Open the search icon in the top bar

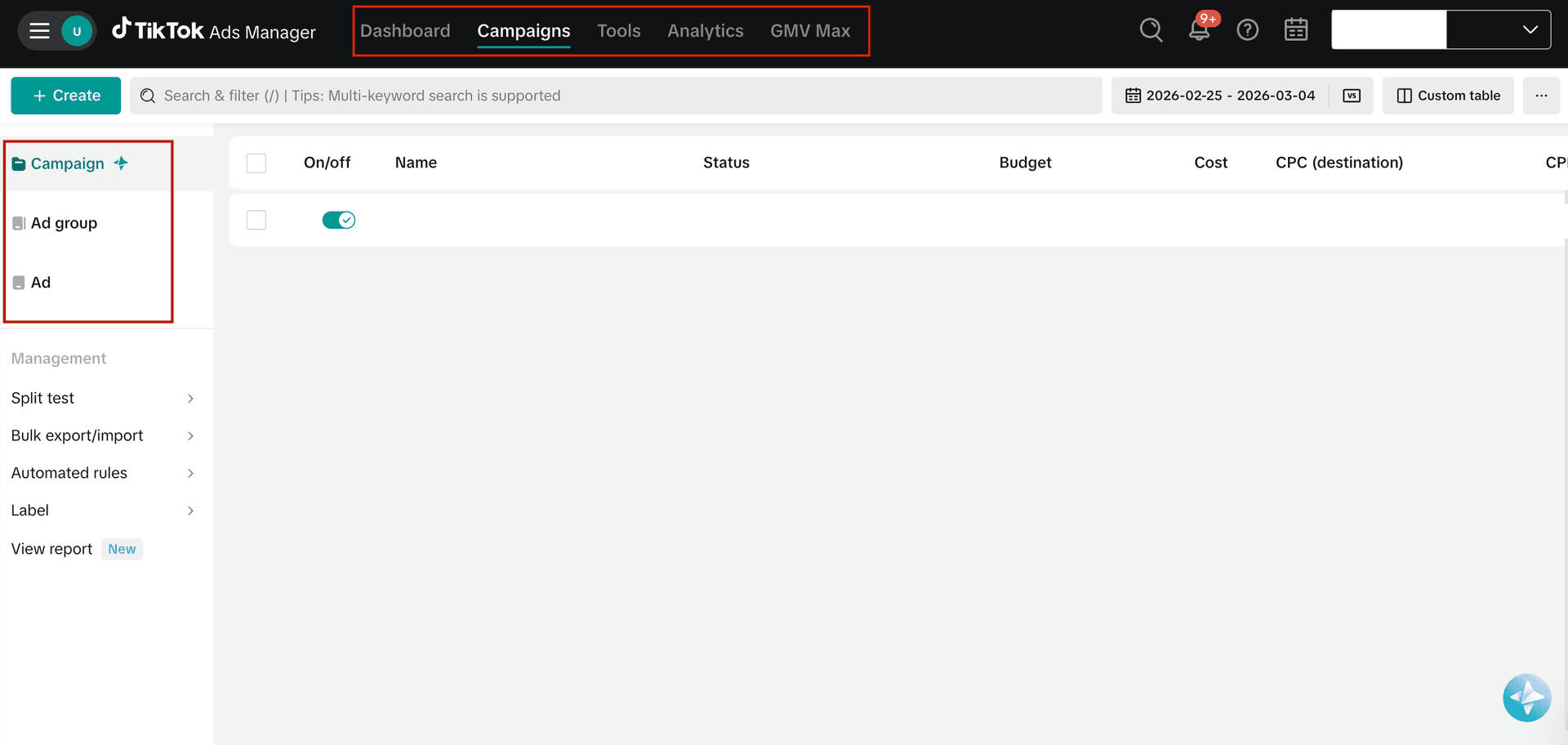tap(1151, 29)
